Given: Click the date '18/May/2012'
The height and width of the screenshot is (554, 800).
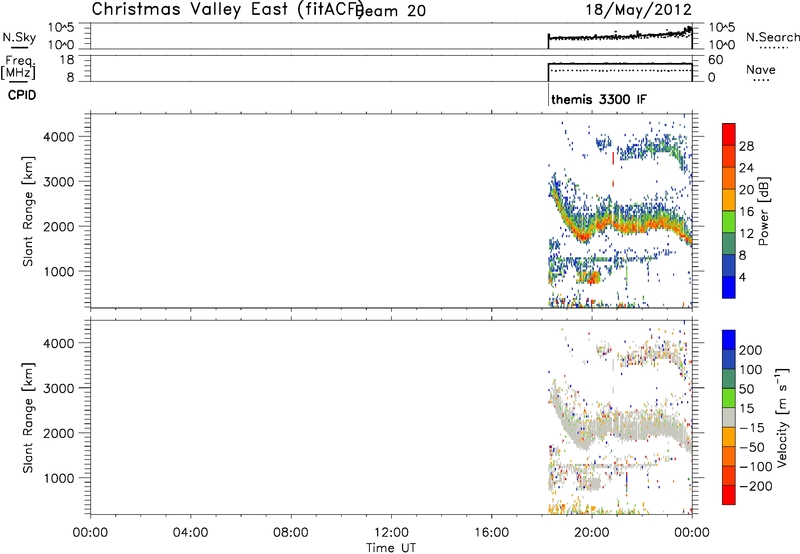Looking at the screenshot, I should click(x=638, y=10).
